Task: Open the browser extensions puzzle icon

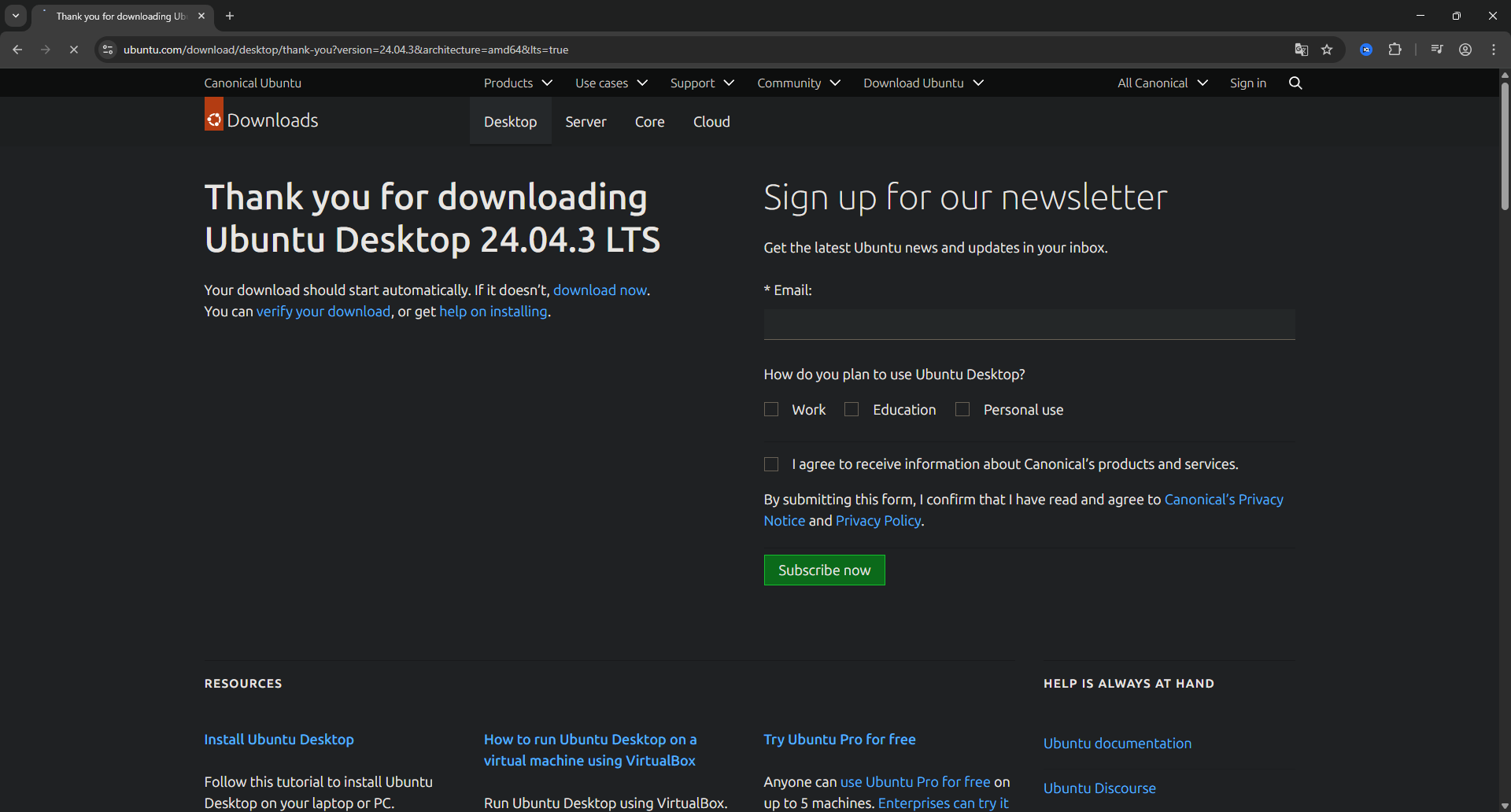Action: tap(1395, 49)
